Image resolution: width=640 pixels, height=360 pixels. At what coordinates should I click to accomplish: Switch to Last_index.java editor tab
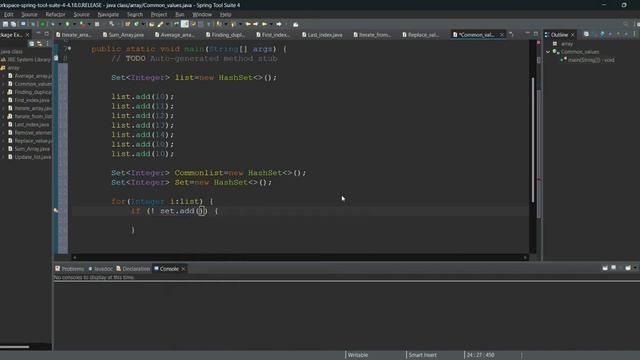coord(322,35)
